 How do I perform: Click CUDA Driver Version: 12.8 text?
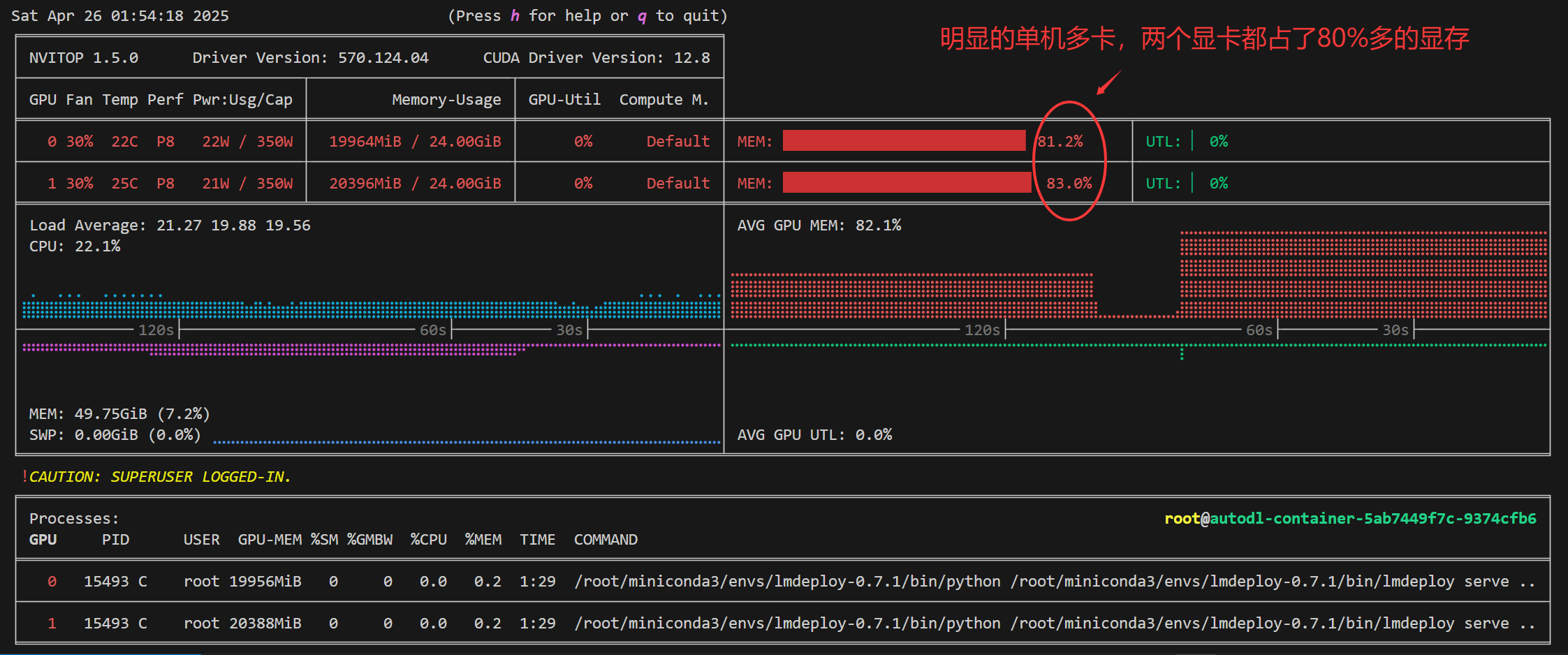click(596, 57)
